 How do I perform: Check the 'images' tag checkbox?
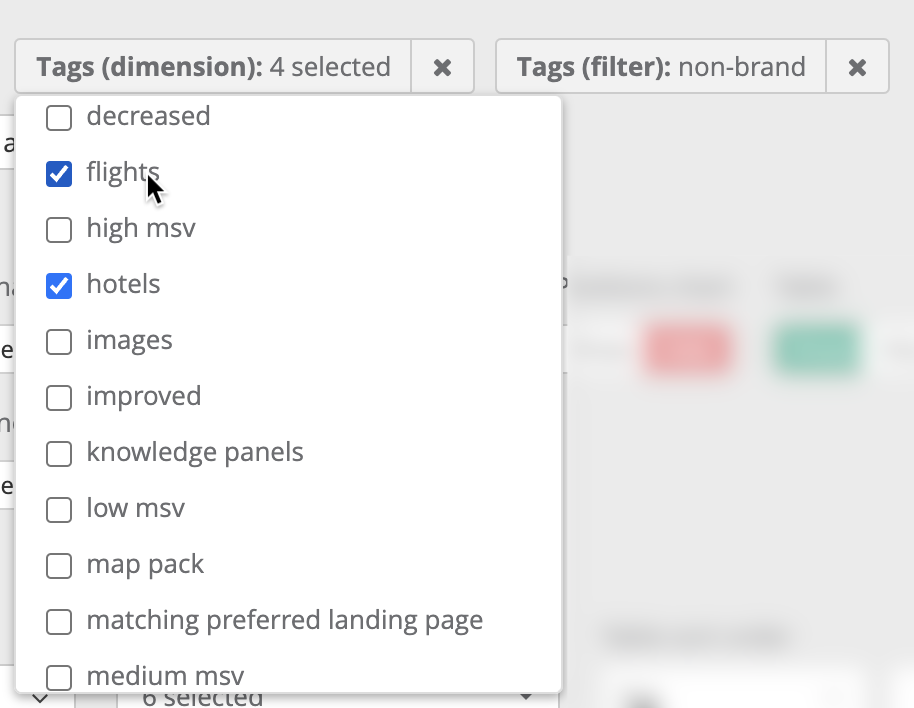click(x=59, y=342)
